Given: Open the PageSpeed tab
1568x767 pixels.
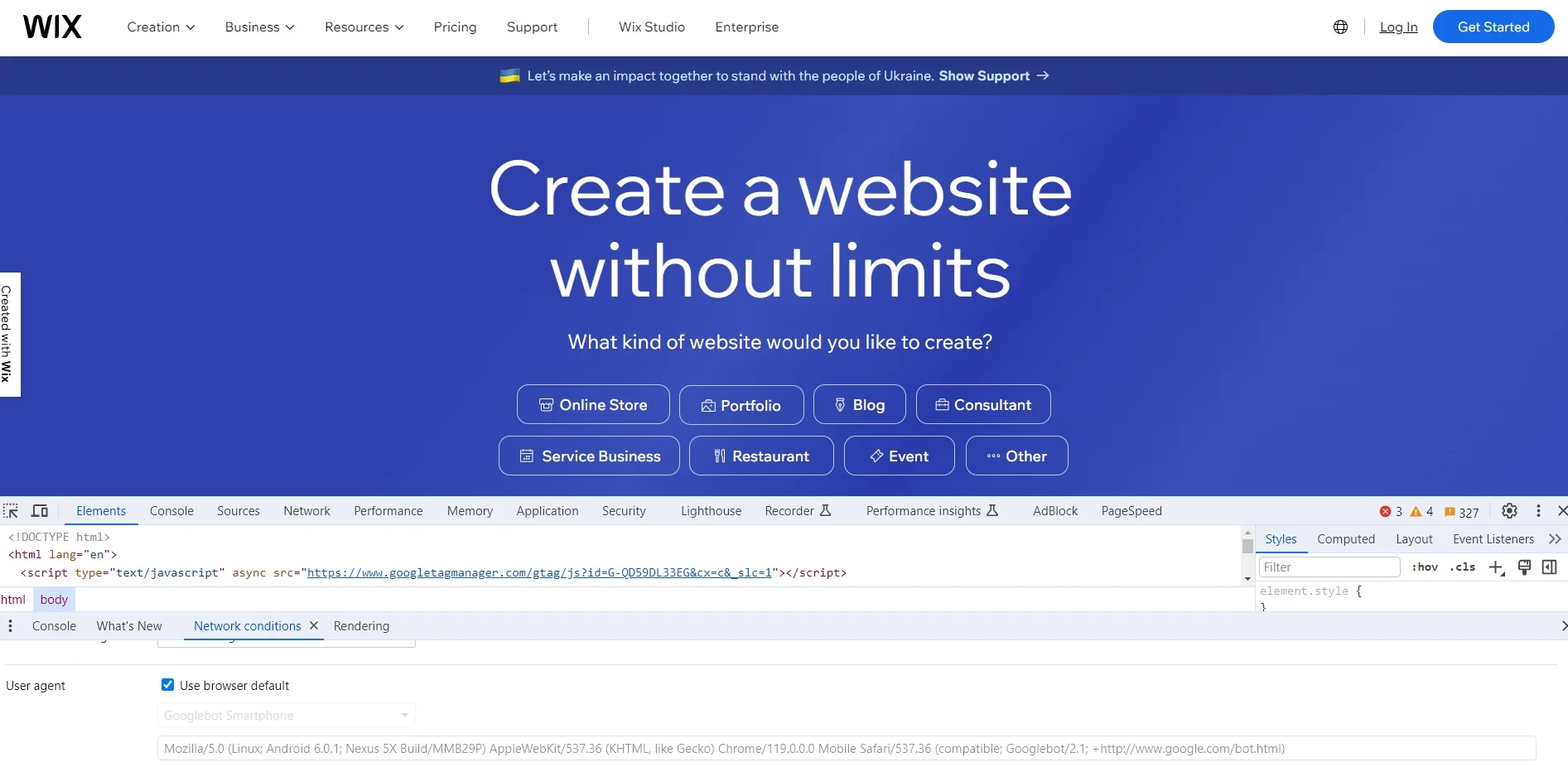Looking at the screenshot, I should (x=1131, y=511).
